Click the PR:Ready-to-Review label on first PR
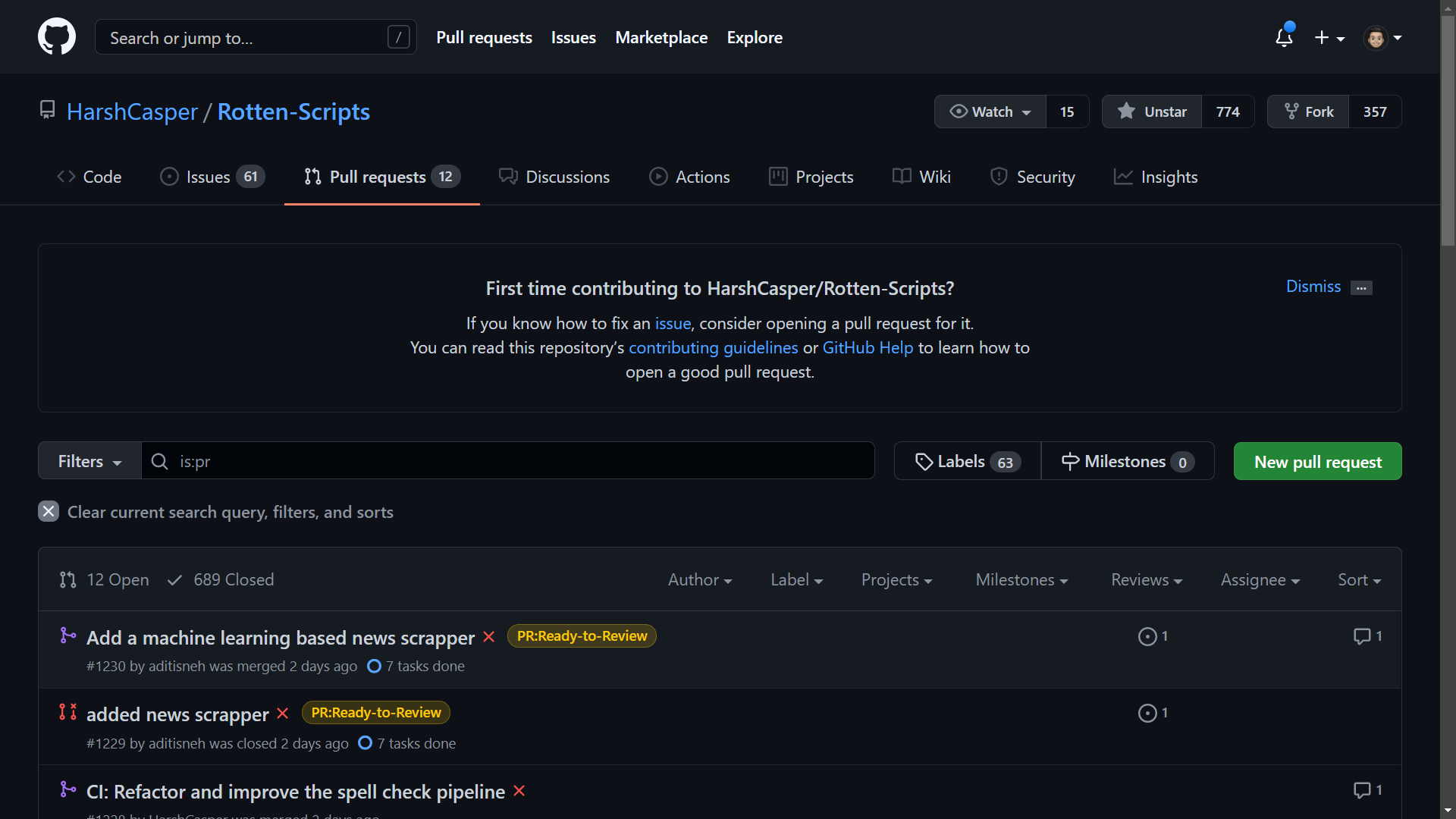This screenshot has width=1456, height=819. click(582, 636)
